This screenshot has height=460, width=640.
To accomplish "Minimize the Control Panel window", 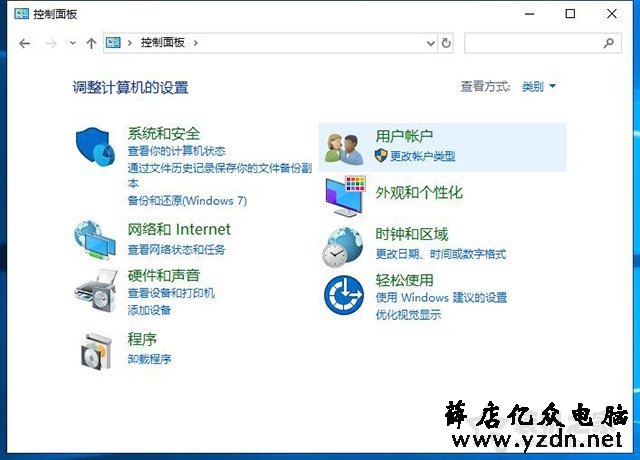I will (529, 14).
